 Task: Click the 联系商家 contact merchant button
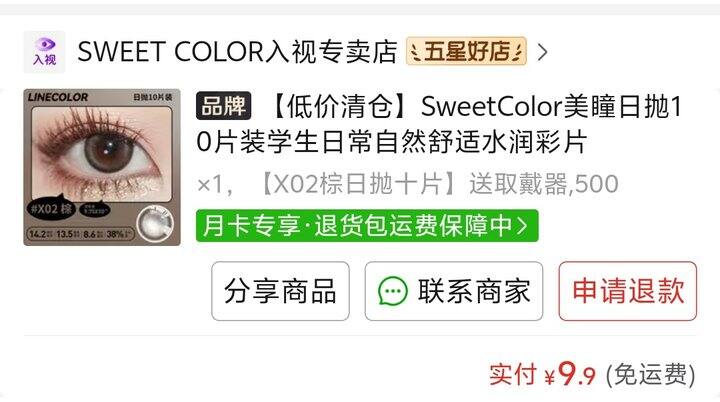(454, 291)
